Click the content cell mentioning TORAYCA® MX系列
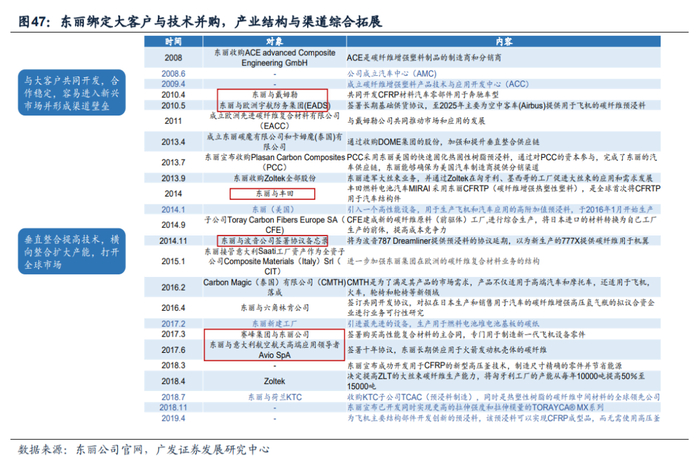 click(504, 407)
